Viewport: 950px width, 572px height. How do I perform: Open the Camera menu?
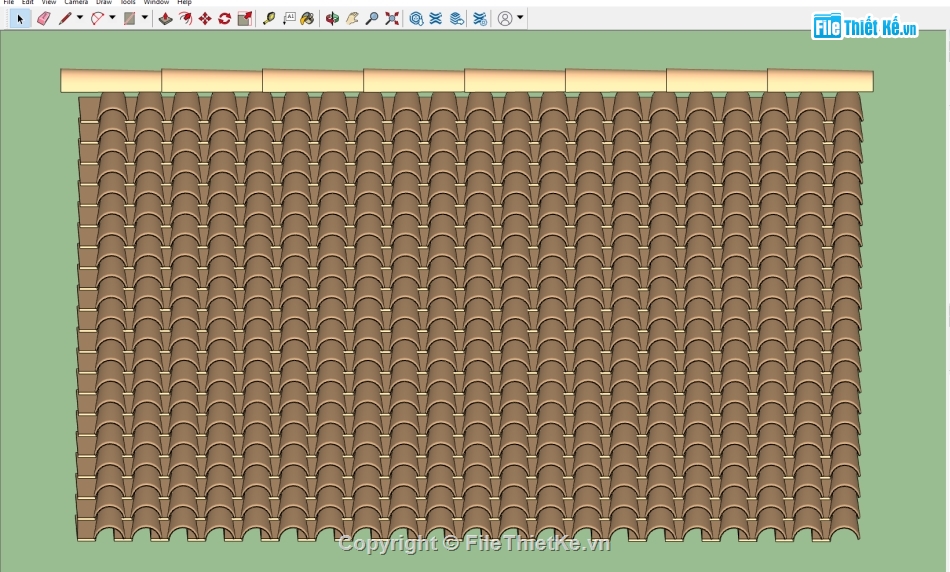(x=76, y=2)
